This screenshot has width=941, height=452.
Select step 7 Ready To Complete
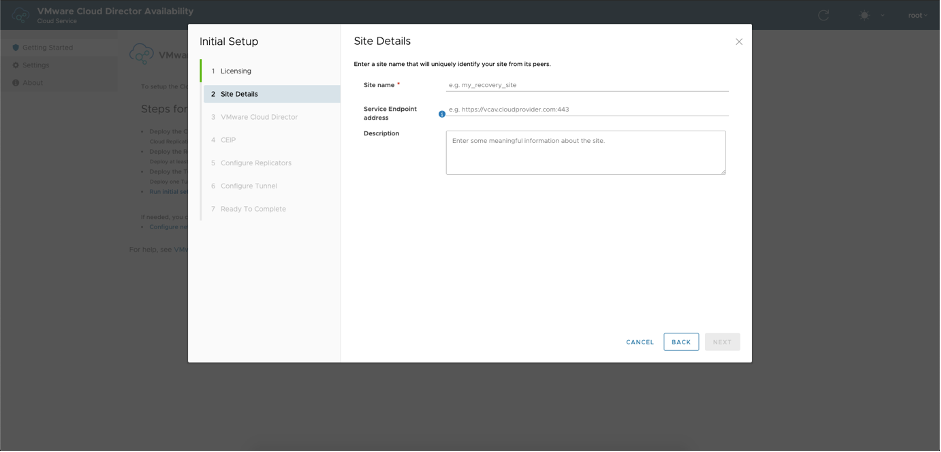pos(253,209)
